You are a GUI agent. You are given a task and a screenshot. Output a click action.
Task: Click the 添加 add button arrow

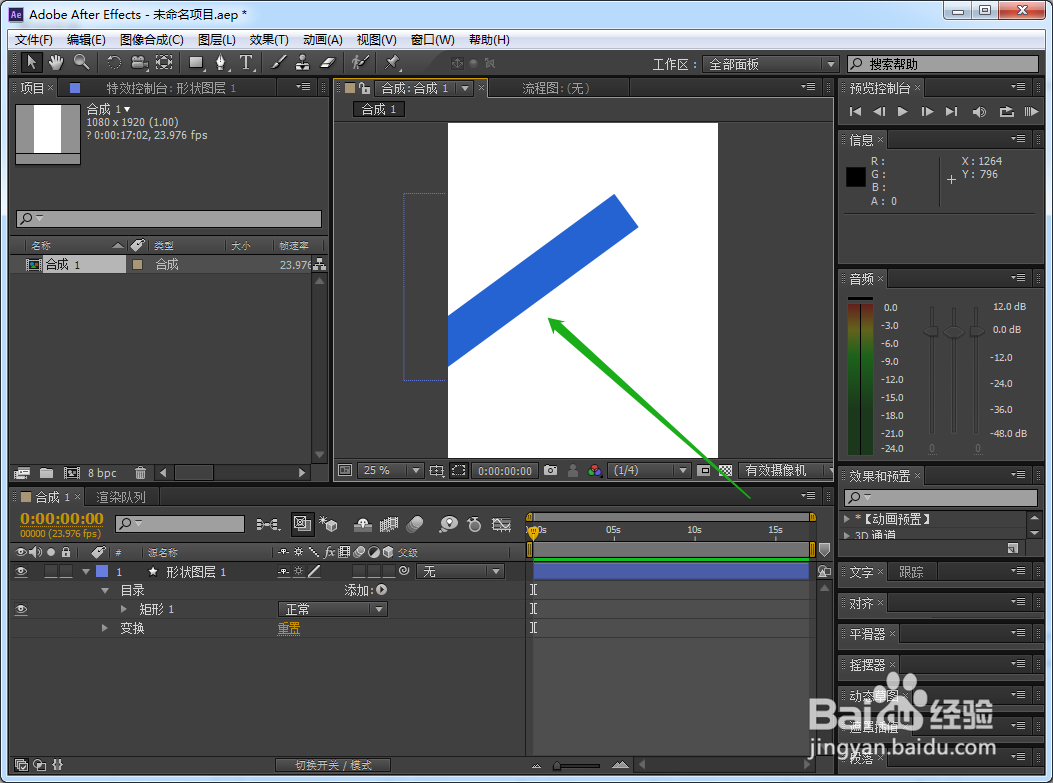381,590
